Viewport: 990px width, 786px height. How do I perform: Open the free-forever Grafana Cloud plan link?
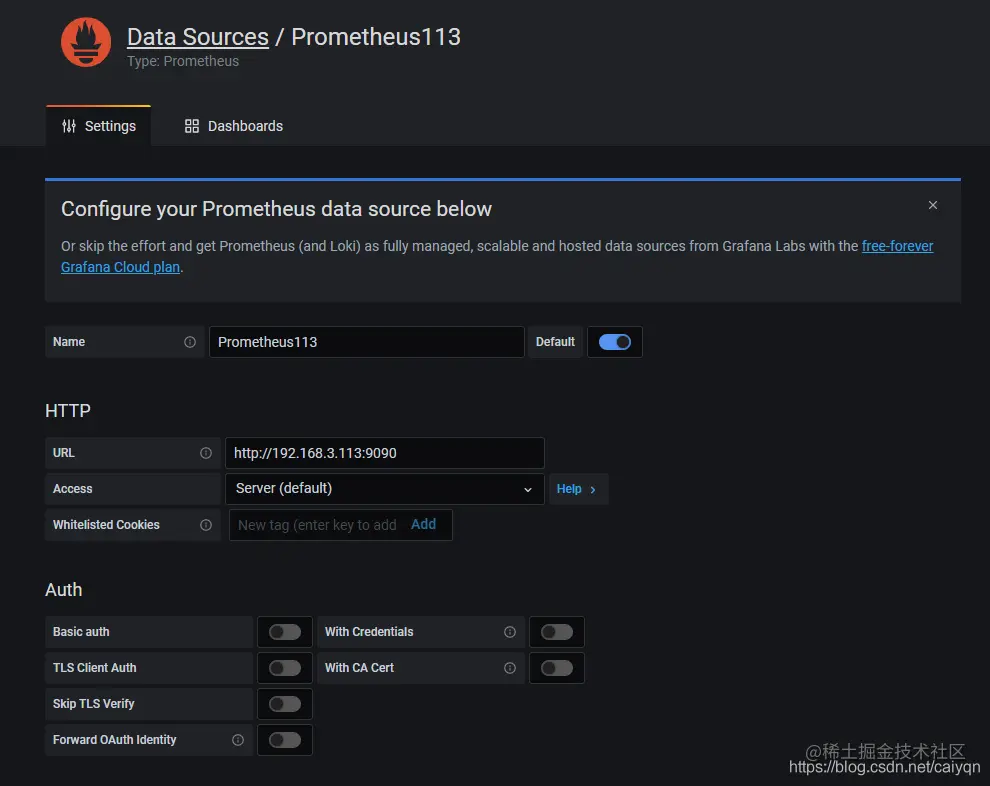(497, 256)
